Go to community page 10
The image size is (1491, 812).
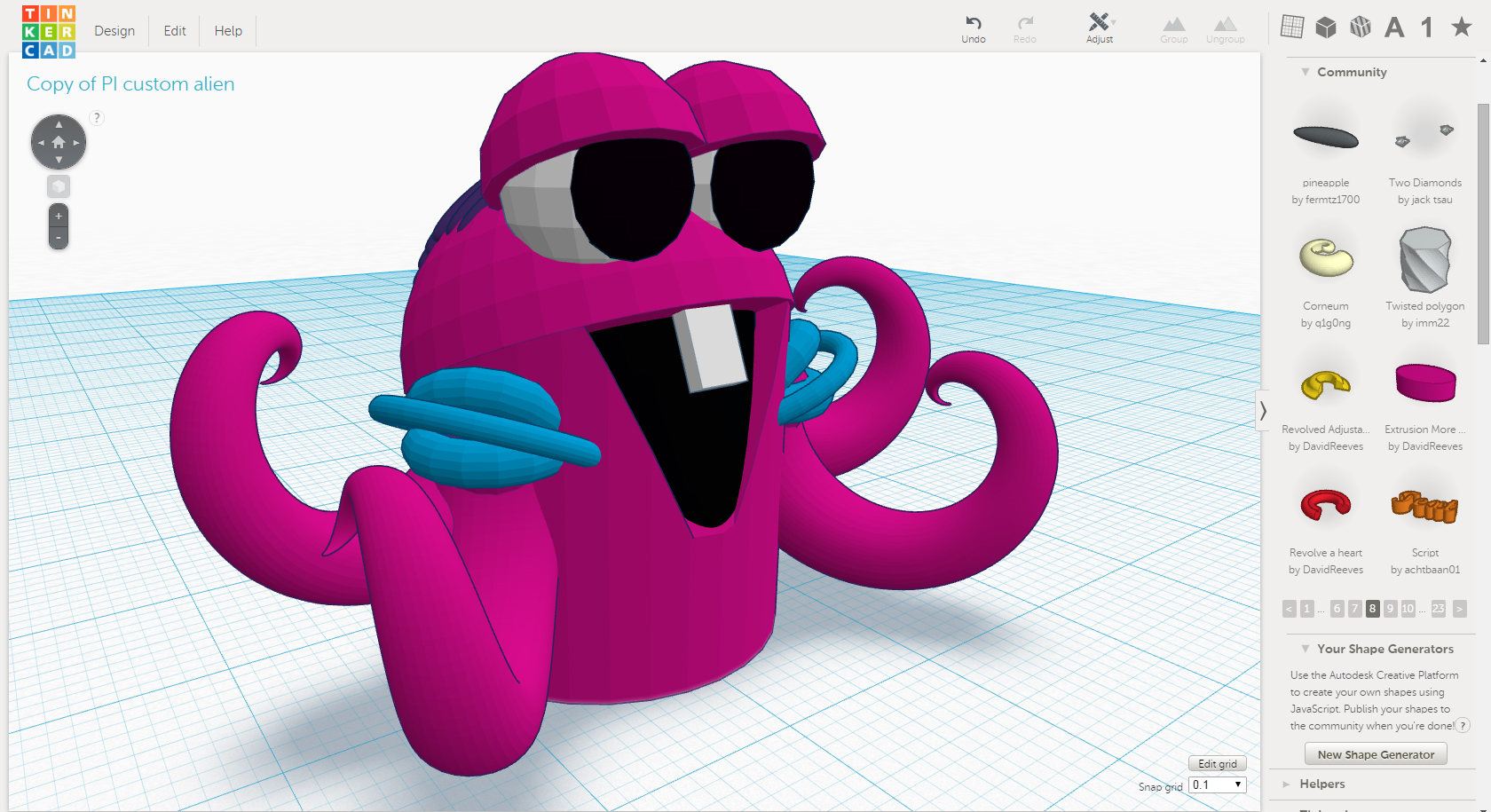1408,609
